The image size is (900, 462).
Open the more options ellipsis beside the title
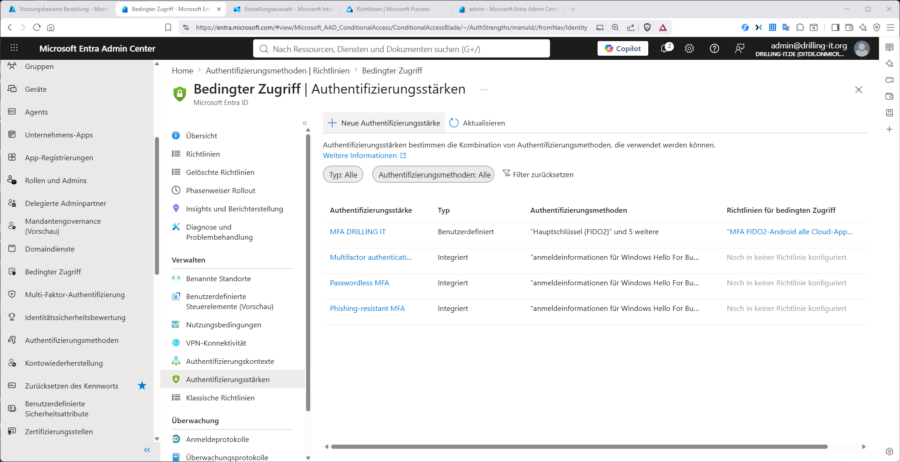(484, 90)
